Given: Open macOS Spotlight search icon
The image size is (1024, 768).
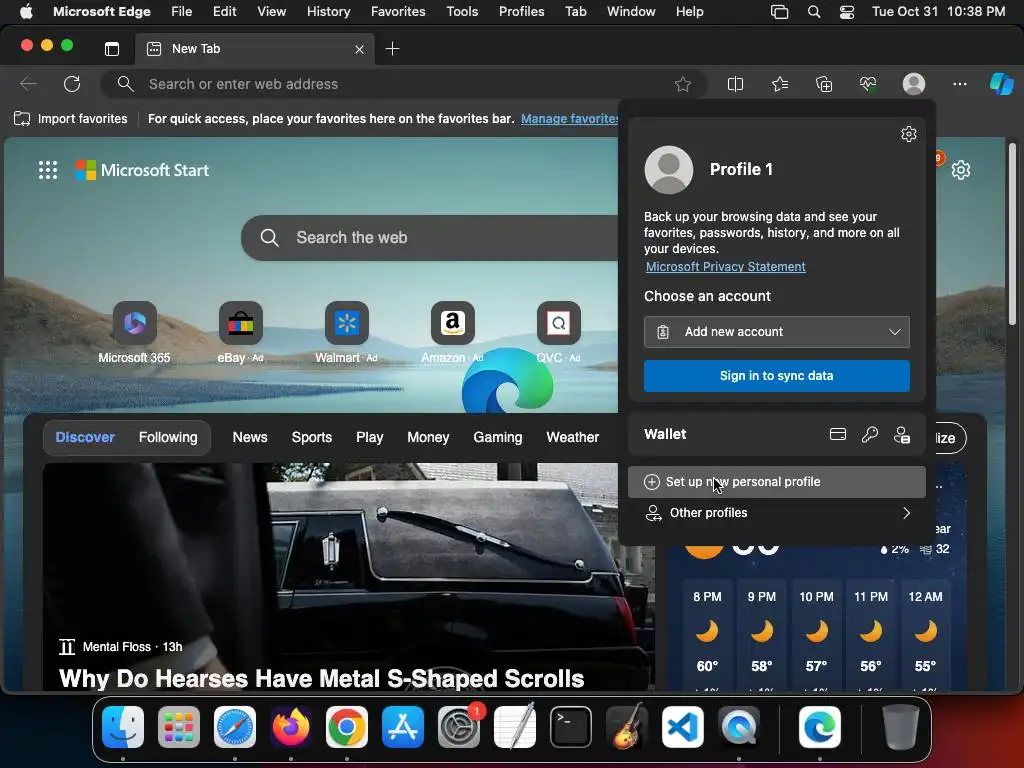Looking at the screenshot, I should (x=814, y=11).
